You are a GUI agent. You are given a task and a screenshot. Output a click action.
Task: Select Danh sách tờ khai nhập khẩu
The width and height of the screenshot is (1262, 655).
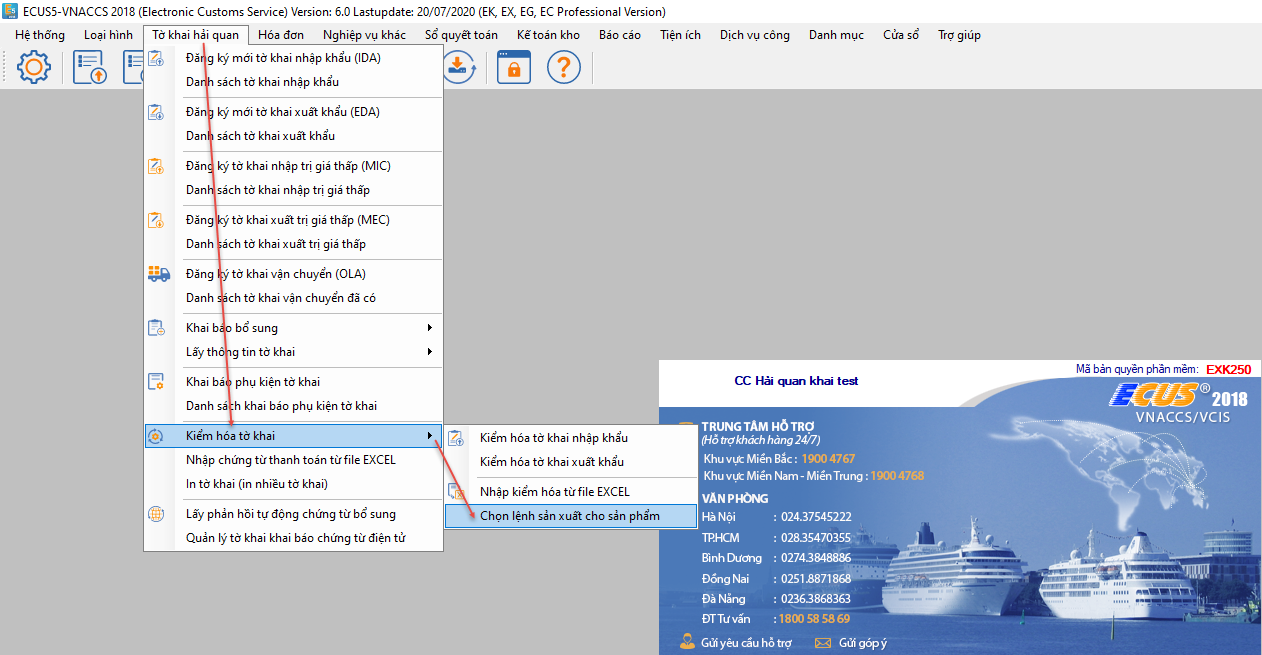tap(293, 82)
